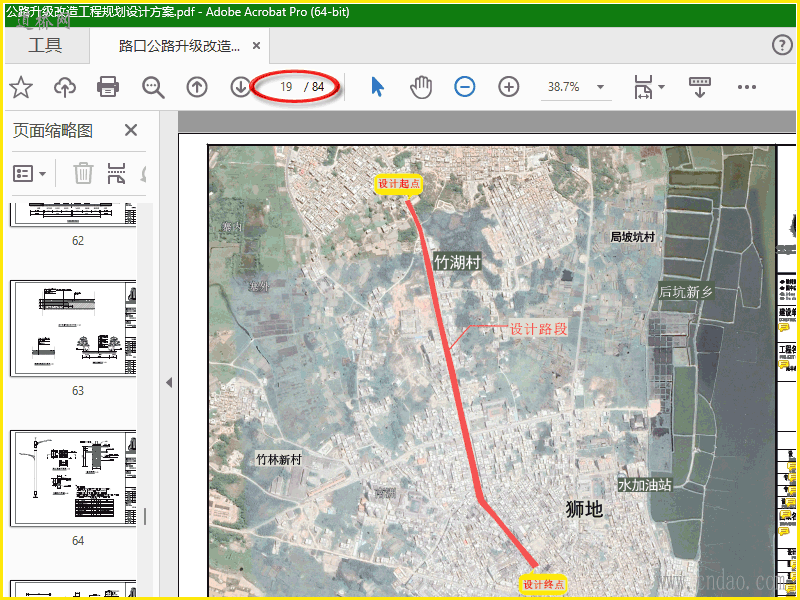The height and width of the screenshot is (600, 800).
Task: Open the help question mark icon
Action: tap(782, 45)
